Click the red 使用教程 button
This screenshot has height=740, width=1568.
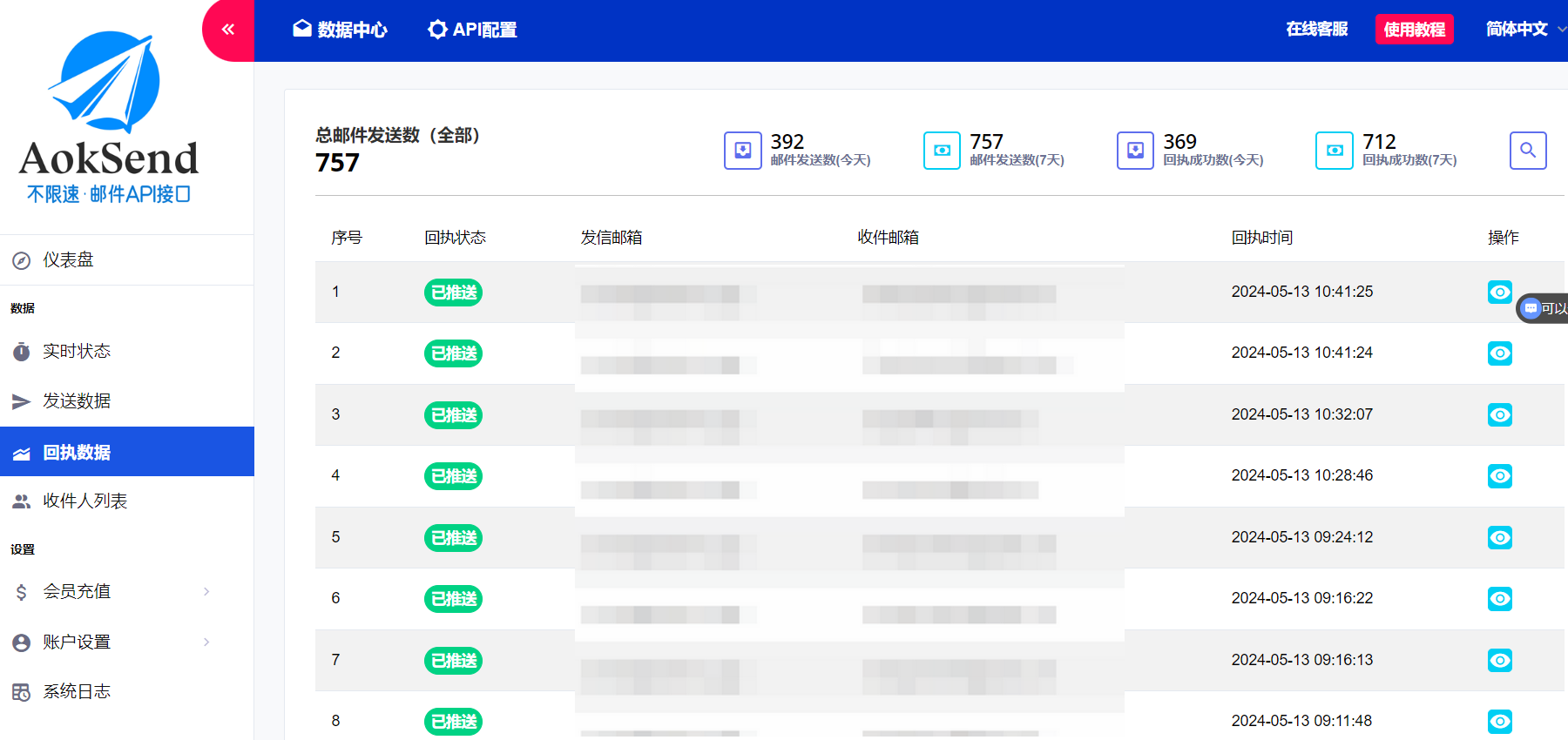[x=1414, y=30]
